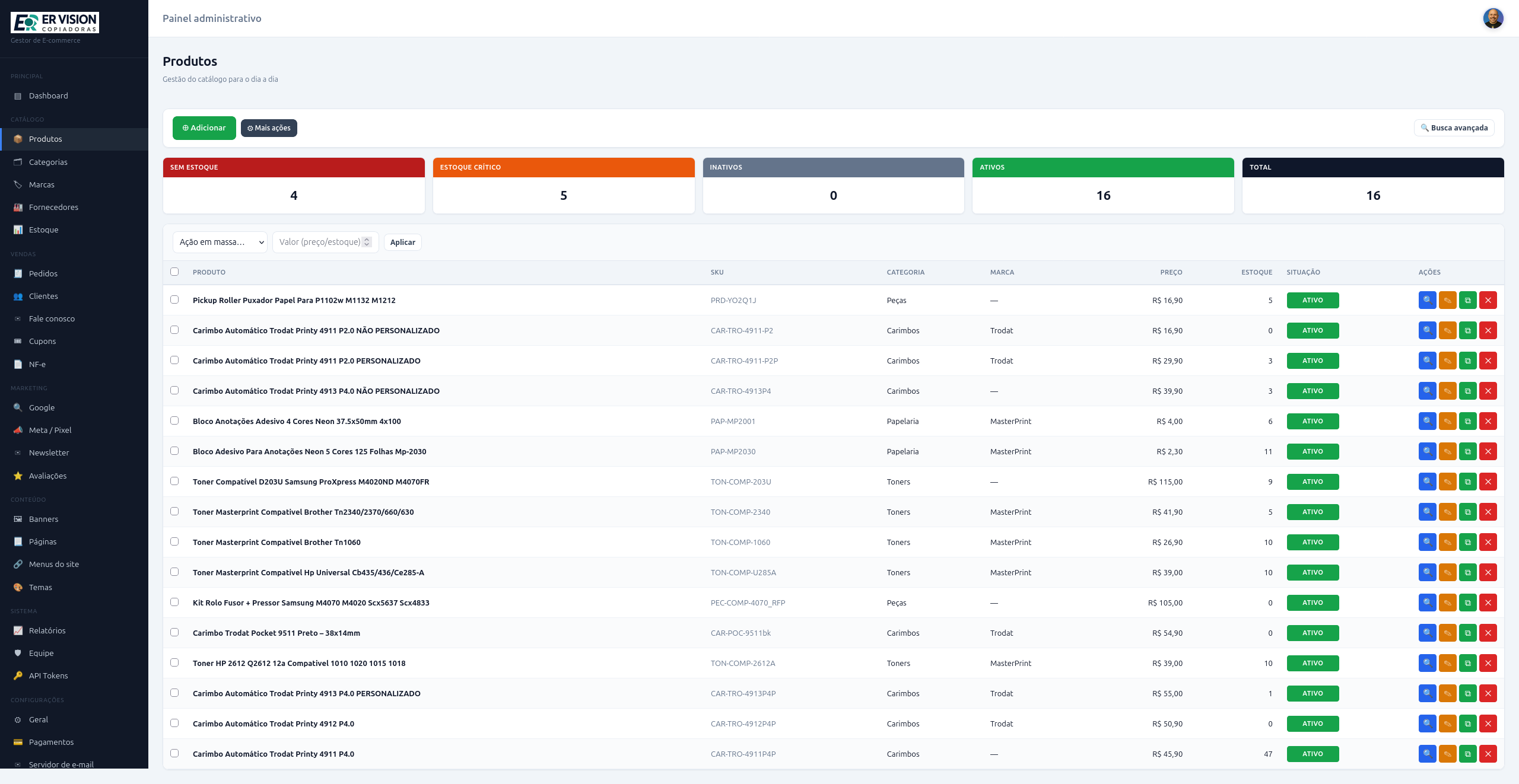Delete the Kit Rolo Fusor + Pressor product

(x=1488, y=603)
